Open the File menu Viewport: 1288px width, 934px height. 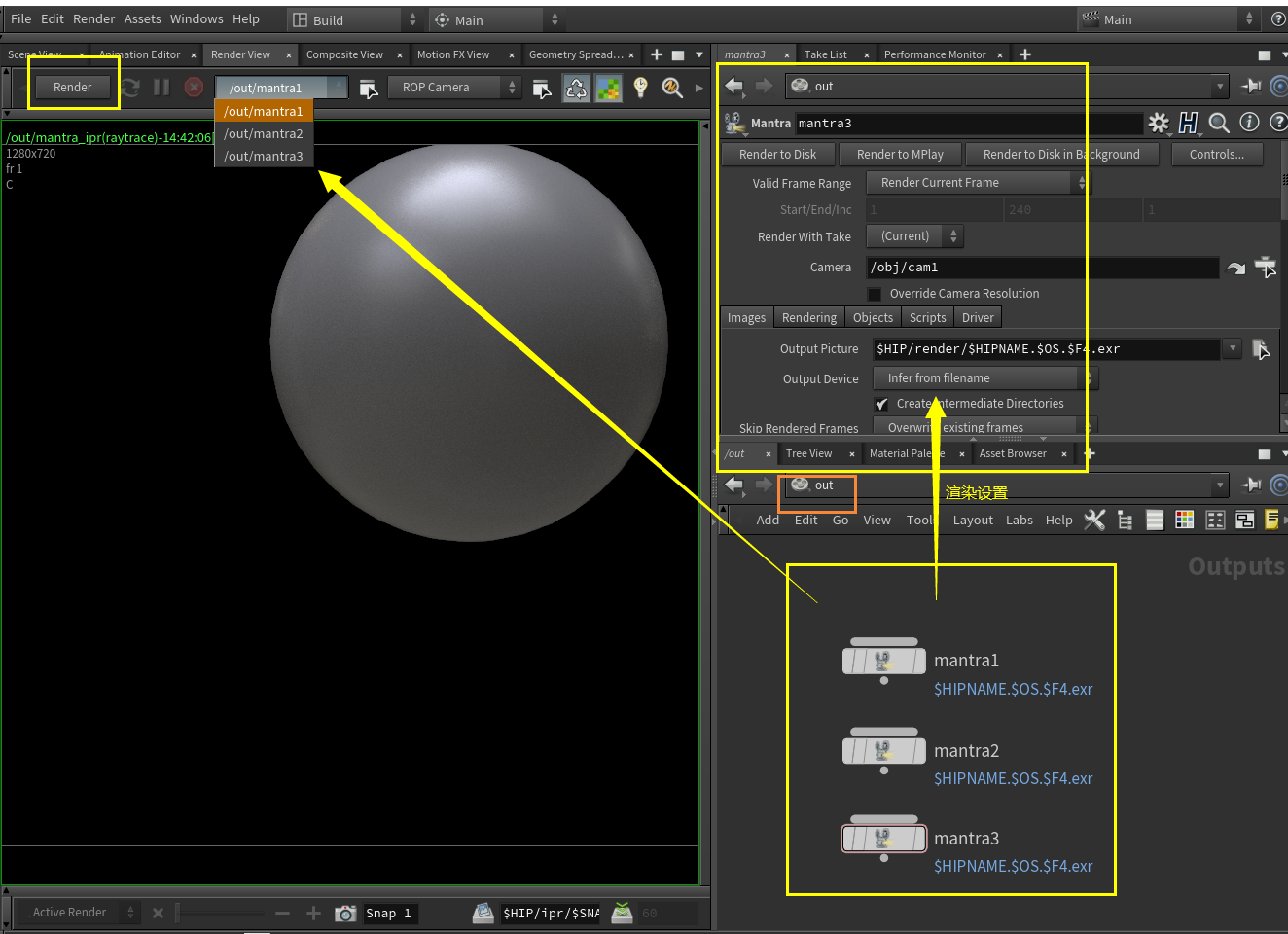coord(20,18)
